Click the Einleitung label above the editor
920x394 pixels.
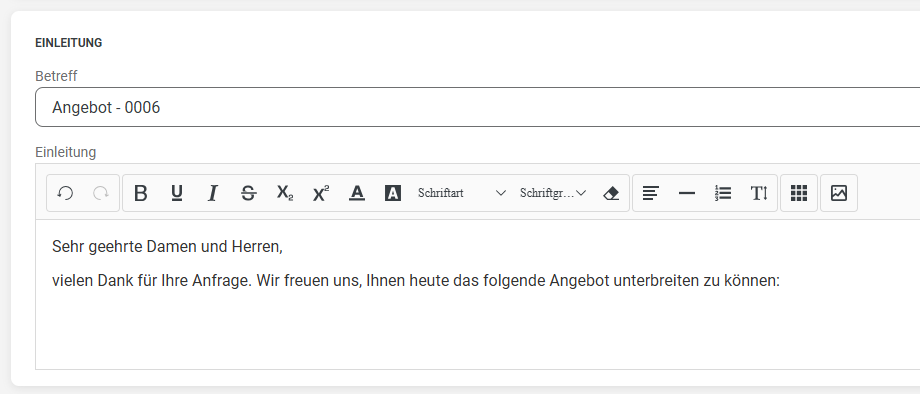coord(66,152)
